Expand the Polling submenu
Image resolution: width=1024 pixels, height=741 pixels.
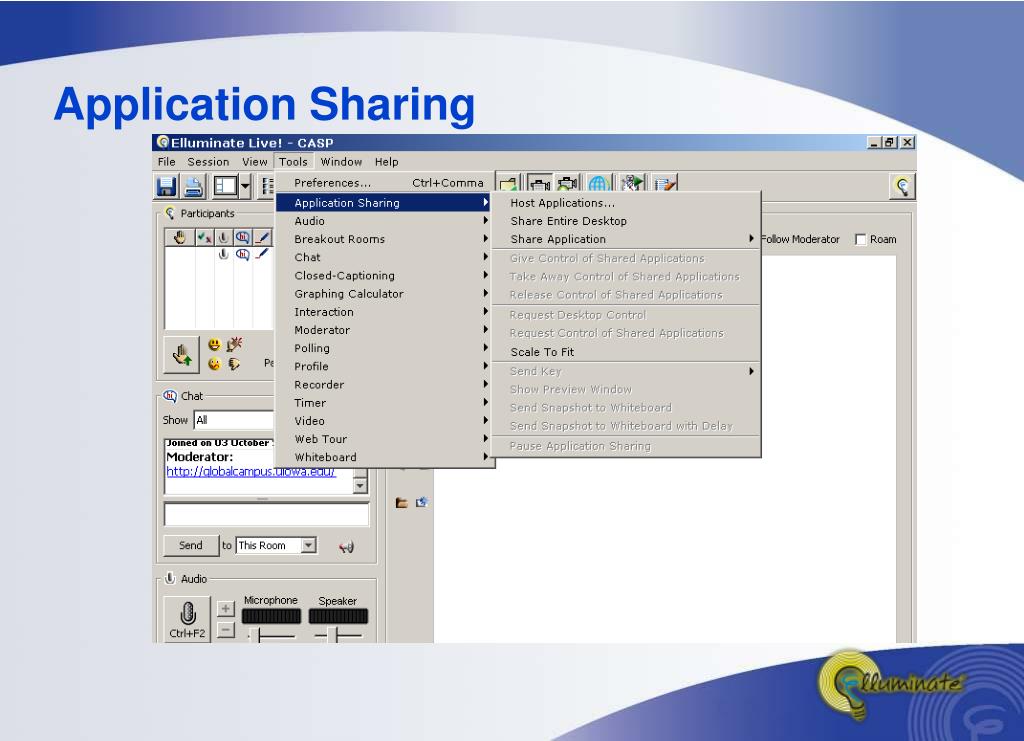[385, 348]
